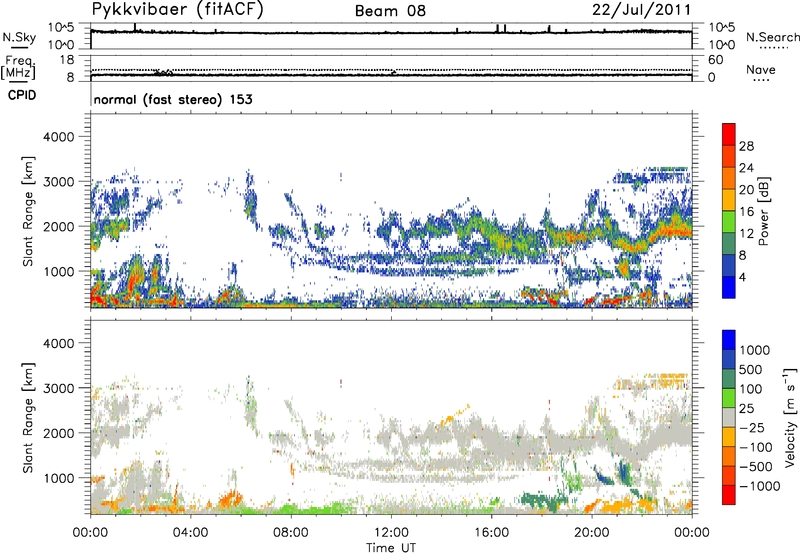The height and width of the screenshot is (554, 800).
Task: Click red -1000 velocity colorbar segment
Action: point(729,495)
